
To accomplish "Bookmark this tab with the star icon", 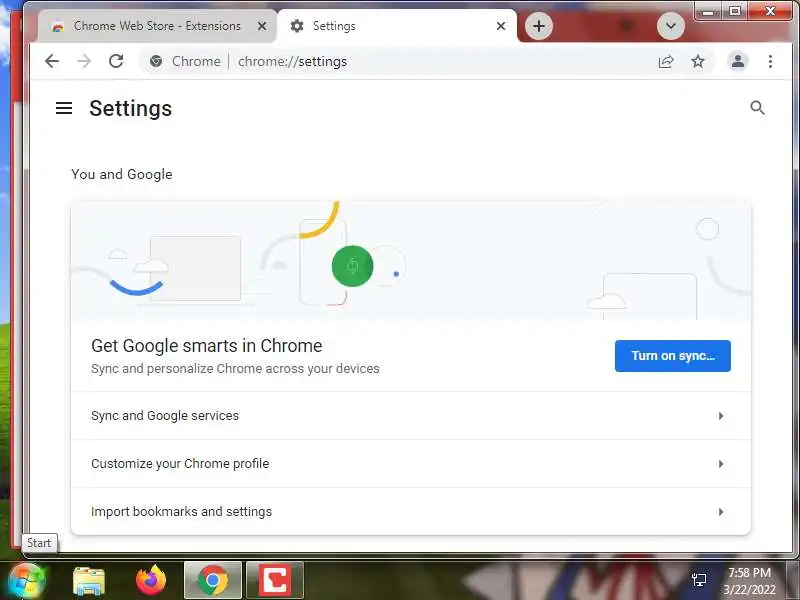I will point(697,62).
